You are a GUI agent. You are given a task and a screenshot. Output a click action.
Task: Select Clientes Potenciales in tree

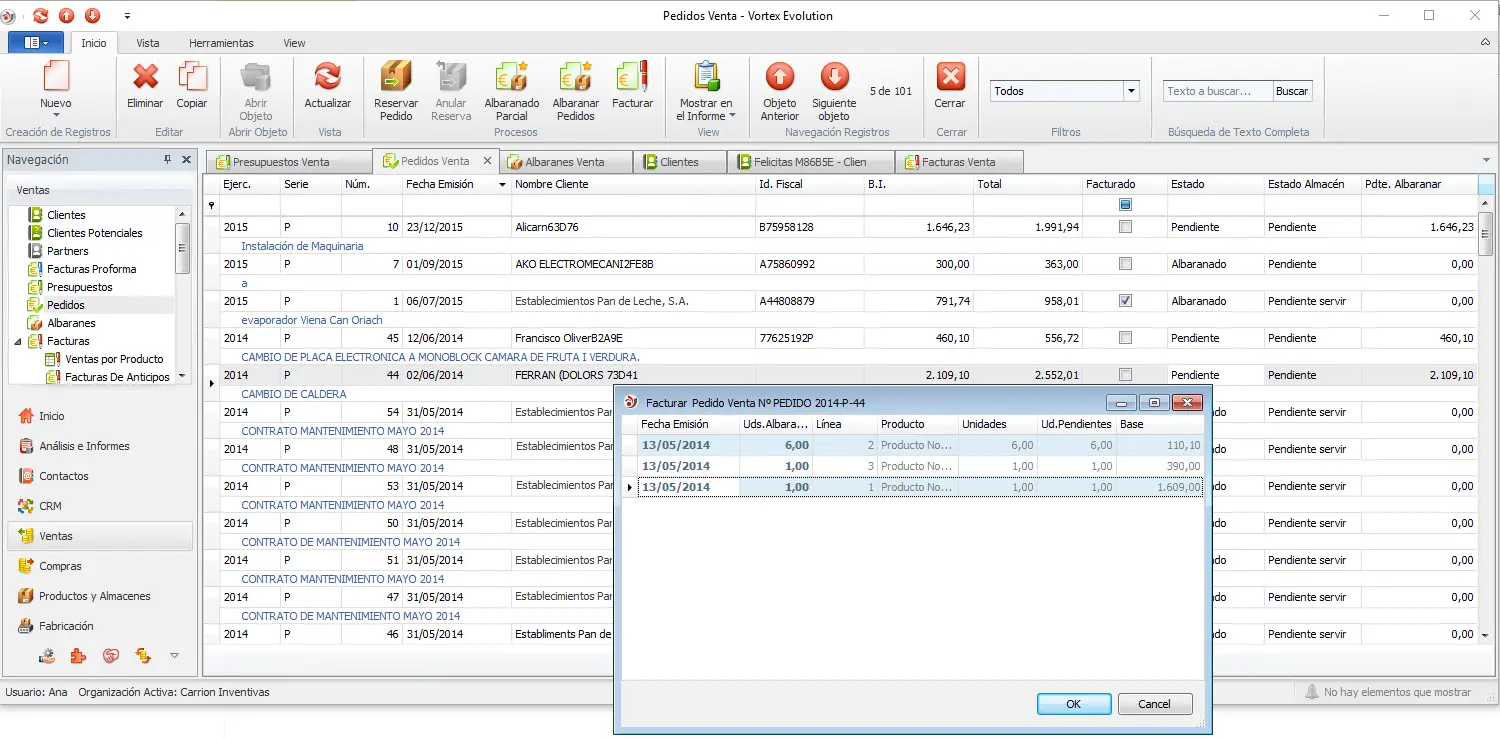click(94, 233)
